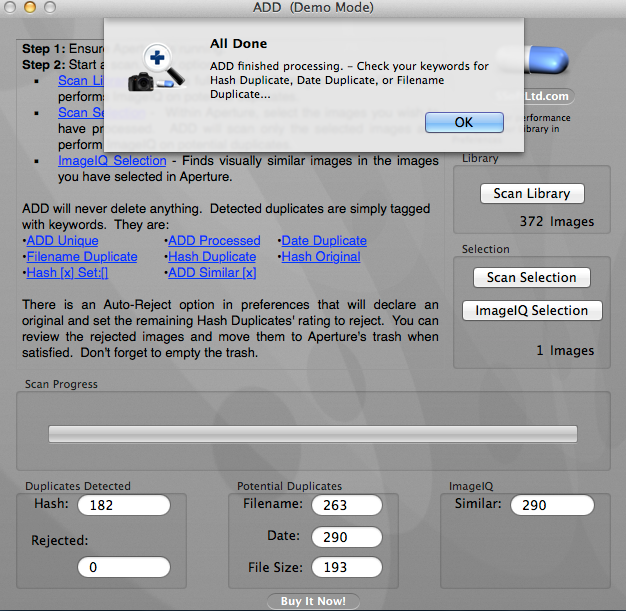Click the Similar field showing 290
This screenshot has height=611, width=626.
(553, 505)
